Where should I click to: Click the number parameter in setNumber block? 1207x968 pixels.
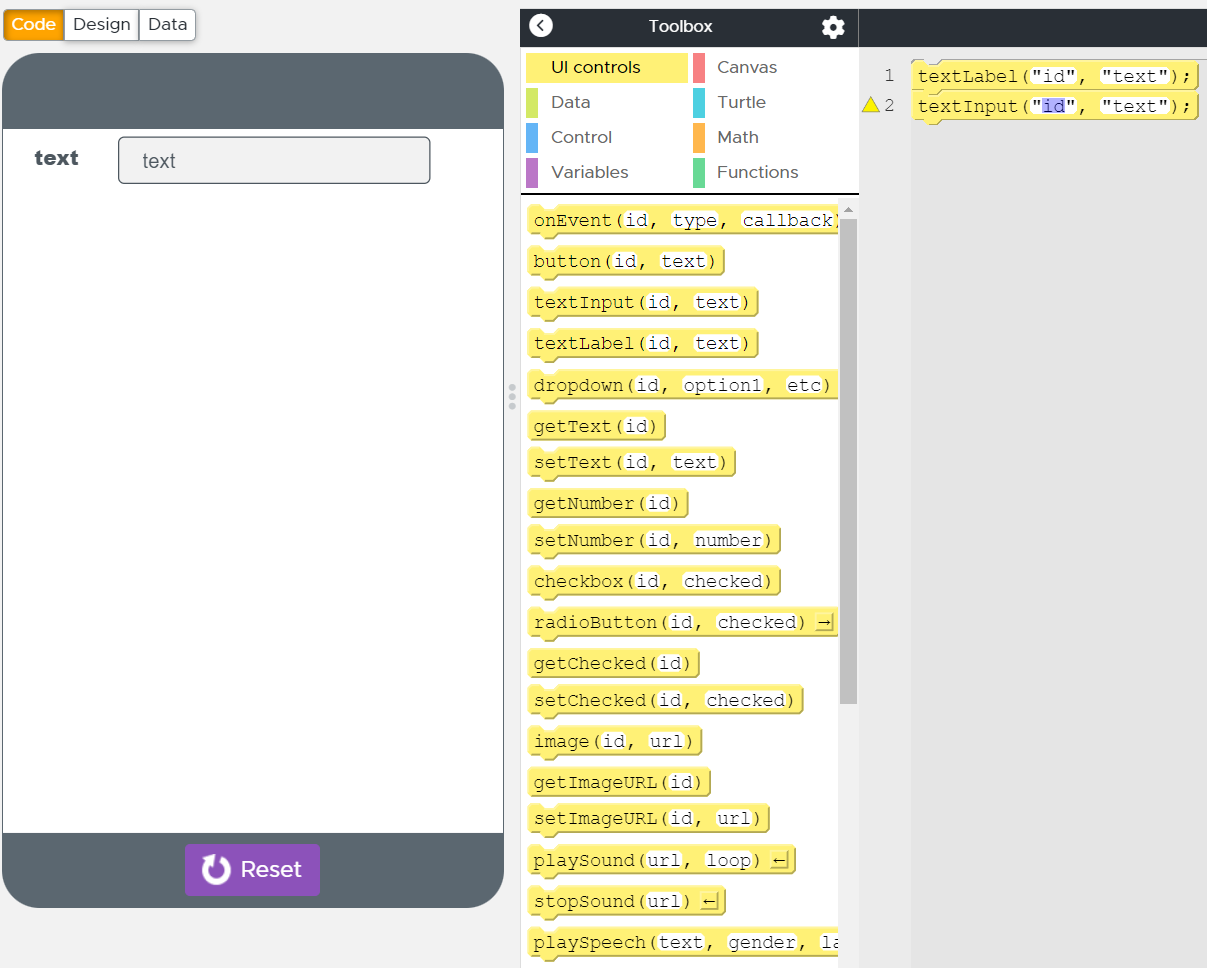[729, 541]
